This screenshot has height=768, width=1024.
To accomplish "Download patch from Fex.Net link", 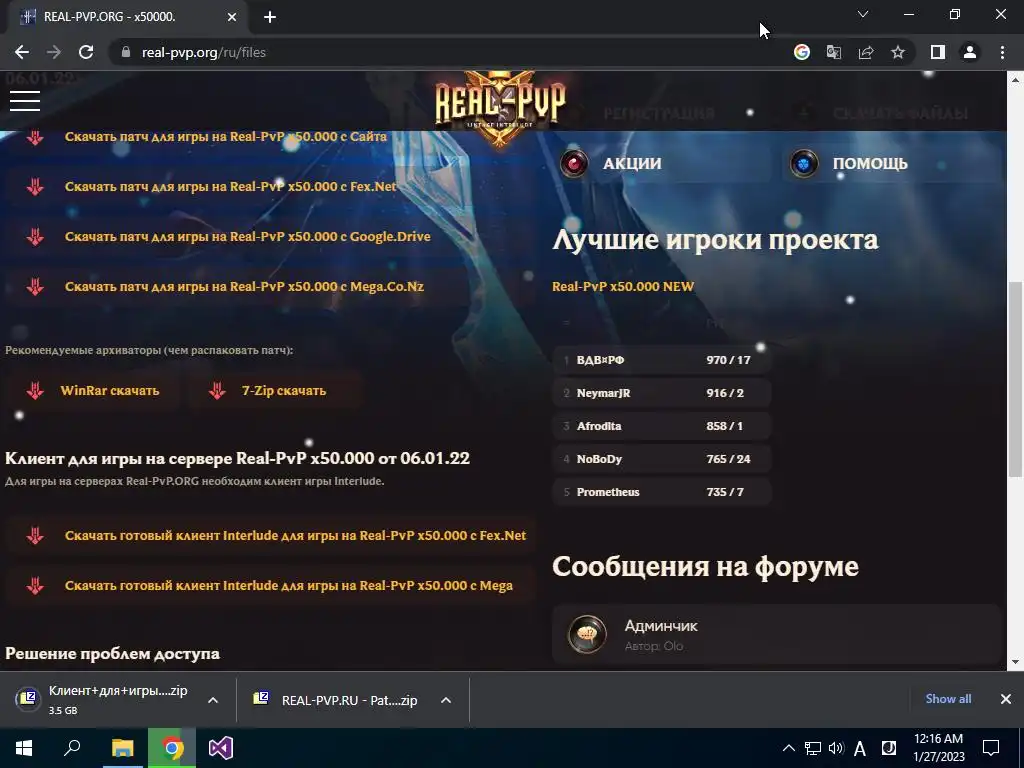I will click(x=231, y=186).
